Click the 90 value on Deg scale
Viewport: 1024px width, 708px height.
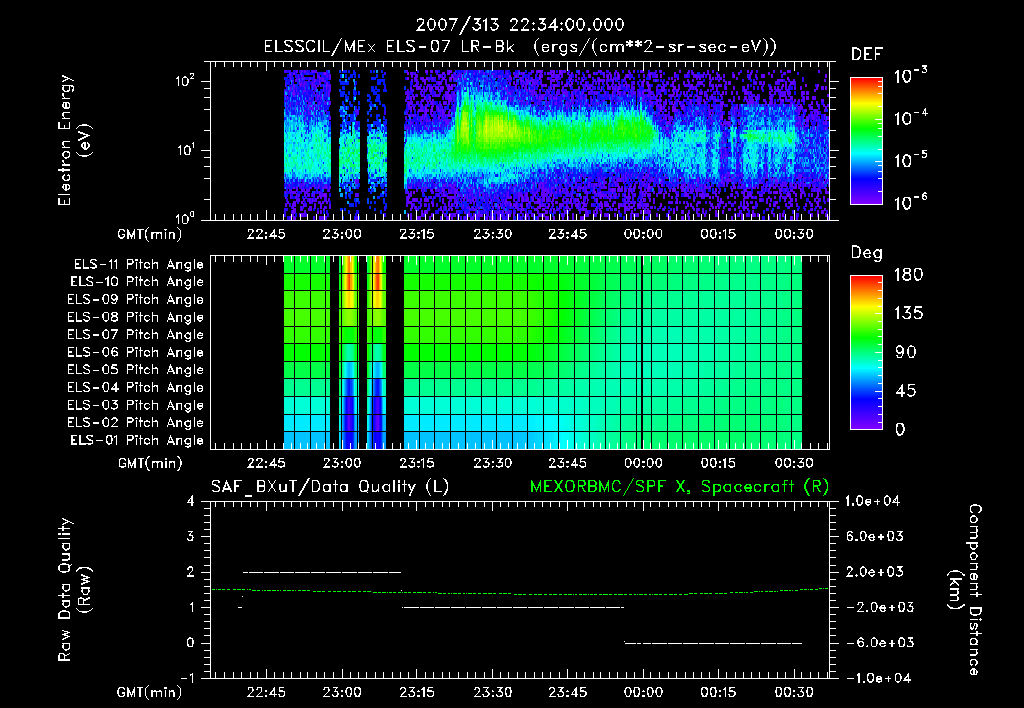point(906,353)
